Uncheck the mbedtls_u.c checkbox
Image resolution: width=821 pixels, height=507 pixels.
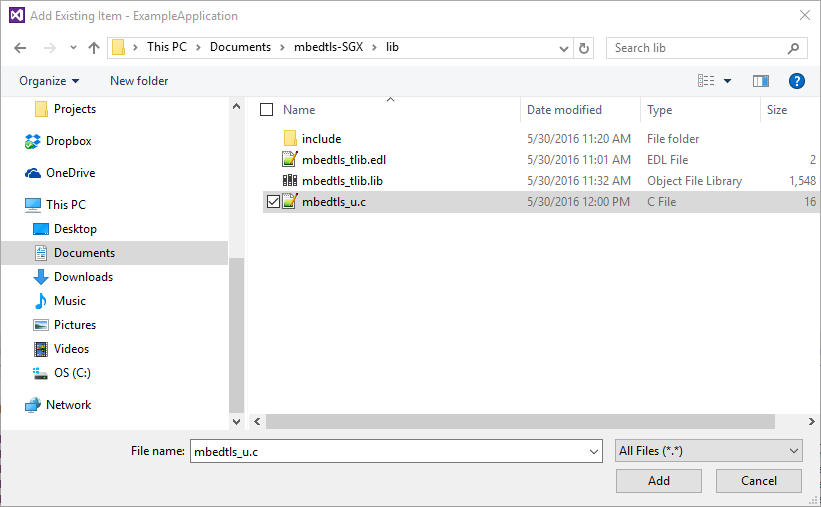click(x=273, y=202)
